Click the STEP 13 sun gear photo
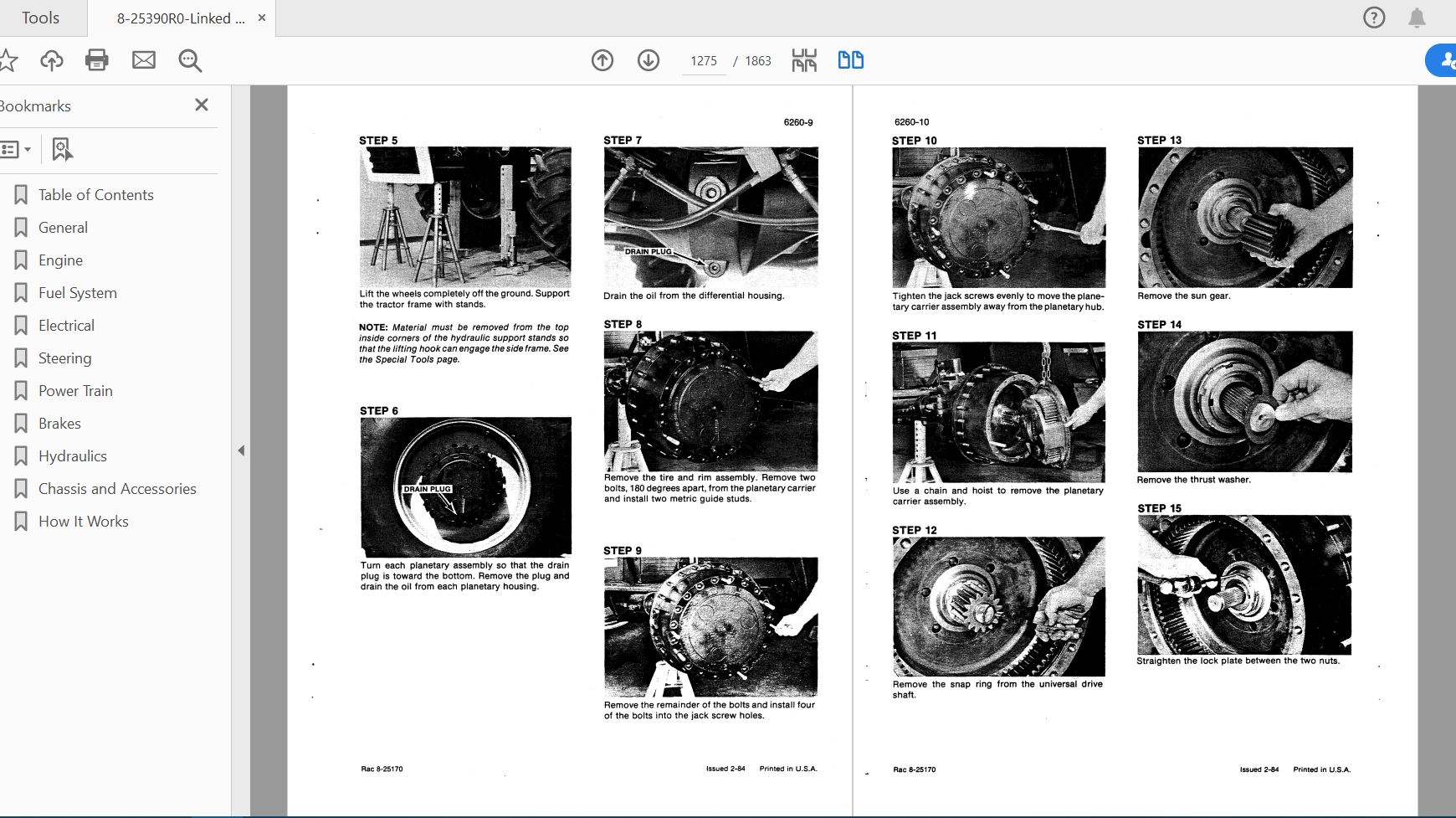 click(x=1245, y=218)
